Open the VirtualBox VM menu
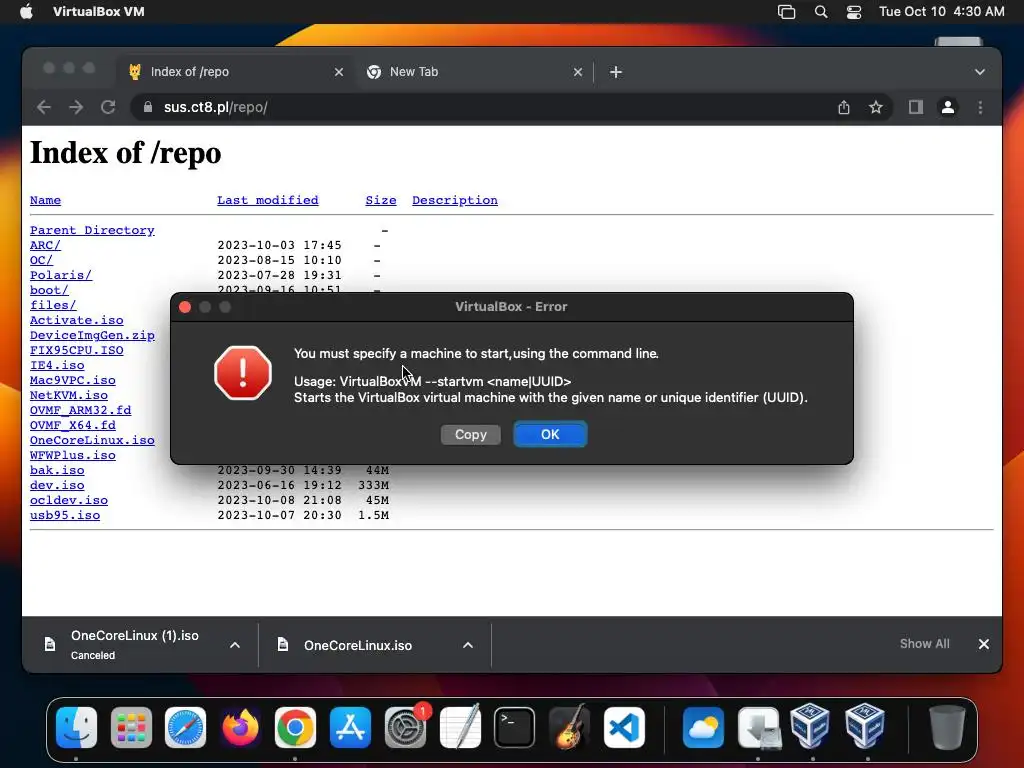The image size is (1024, 768). pyautogui.click(x=99, y=12)
